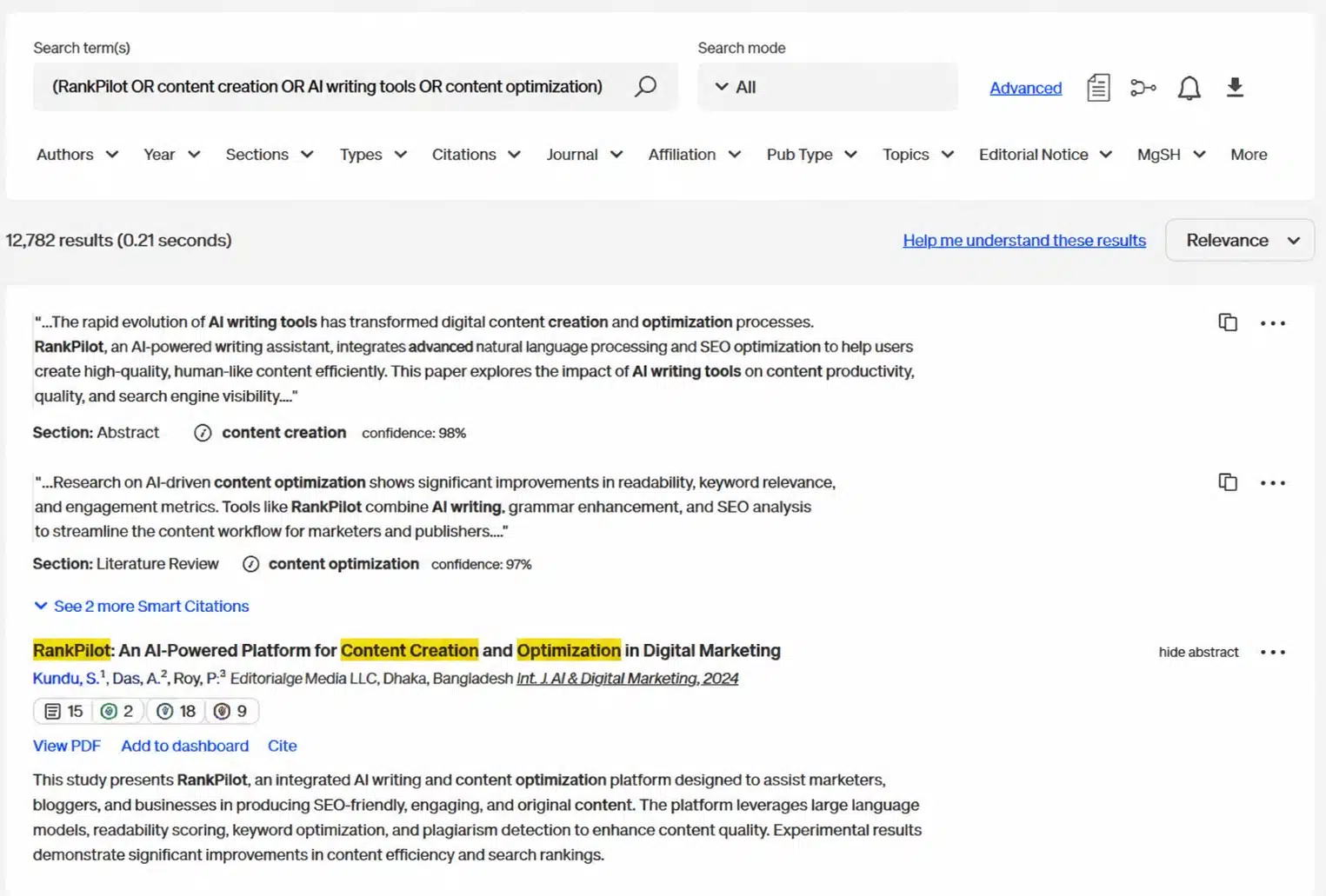The height and width of the screenshot is (896, 1326).
Task: Open Advanced search link
Action: 1025,88
